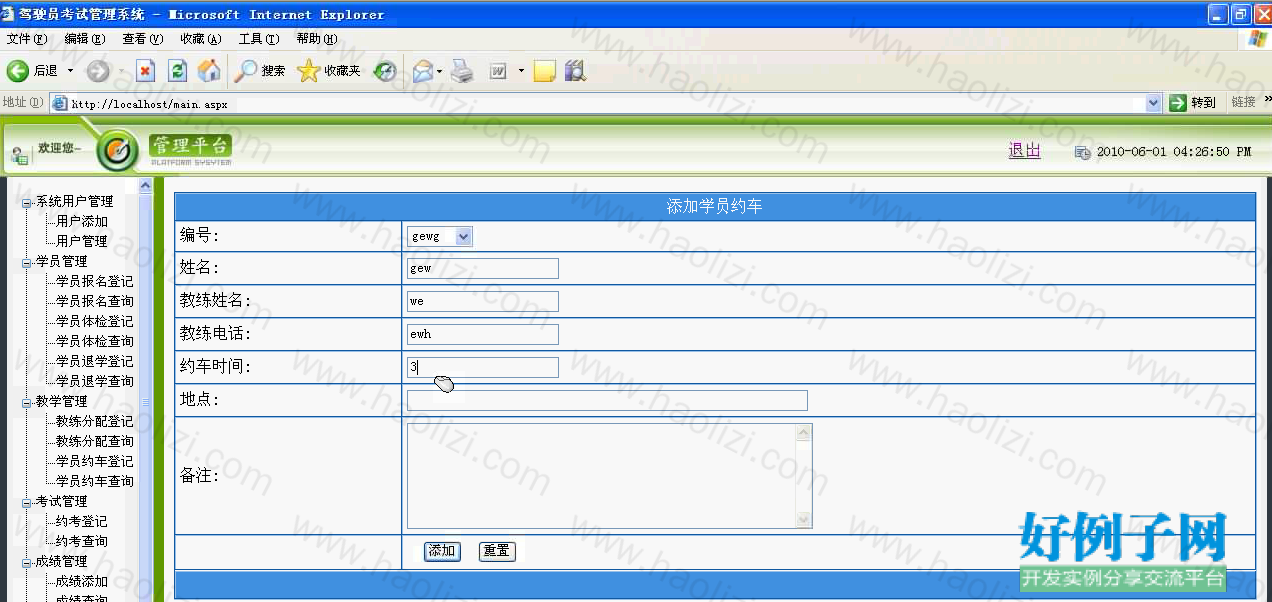Image resolution: width=1272 pixels, height=602 pixels.
Task: Open 成绩添加 in the sidebar
Action: pos(82,582)
